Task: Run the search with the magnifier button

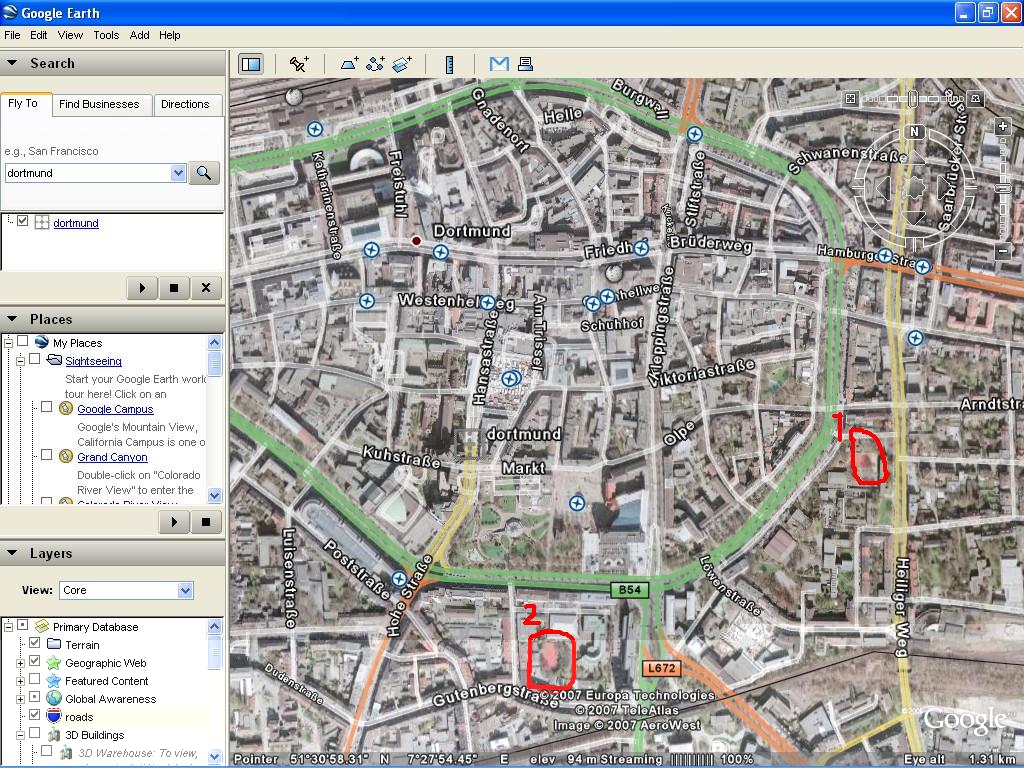Action: pyautogui.click(x=204, y=173)
